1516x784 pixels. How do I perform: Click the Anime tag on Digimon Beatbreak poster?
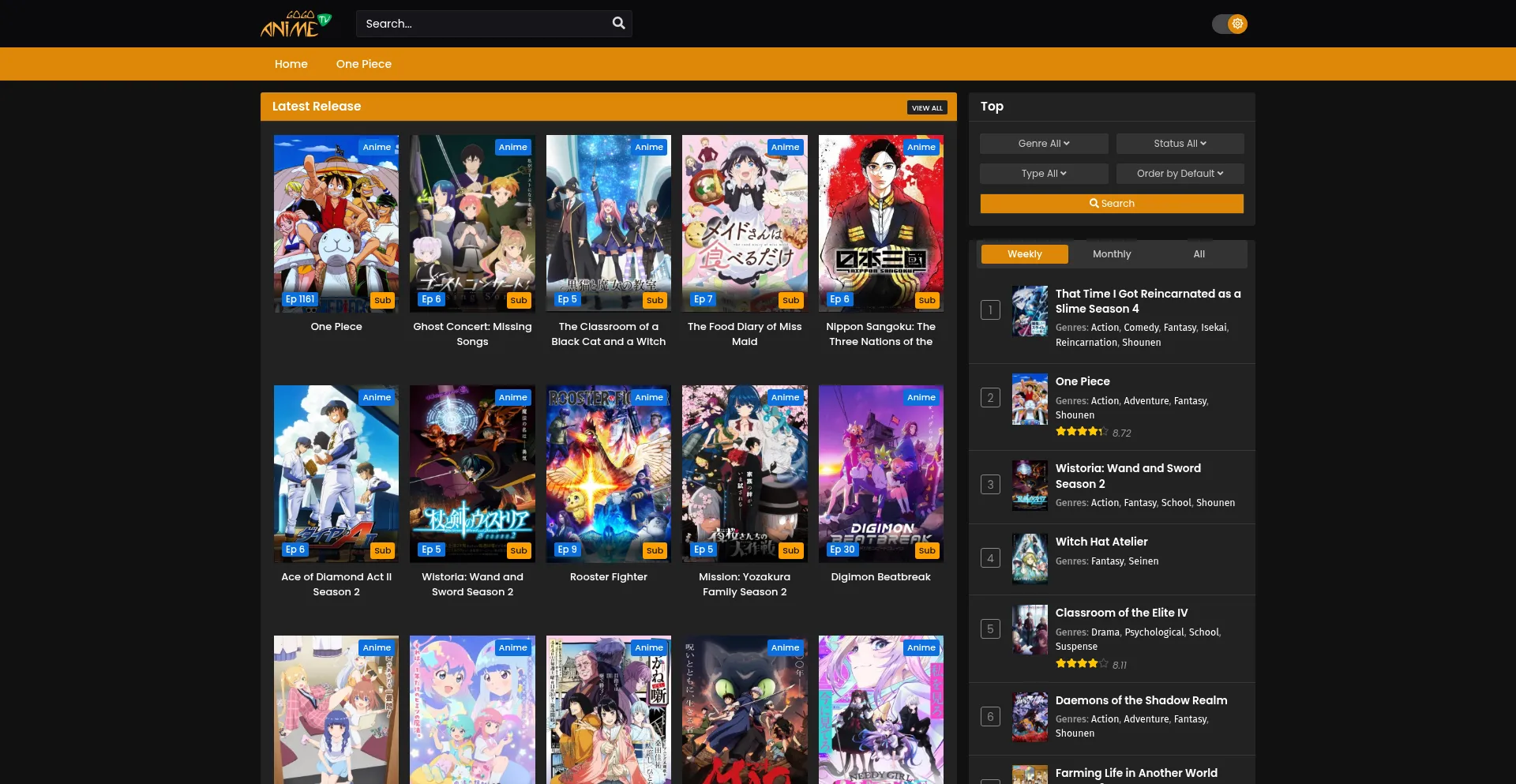(921, 397)
